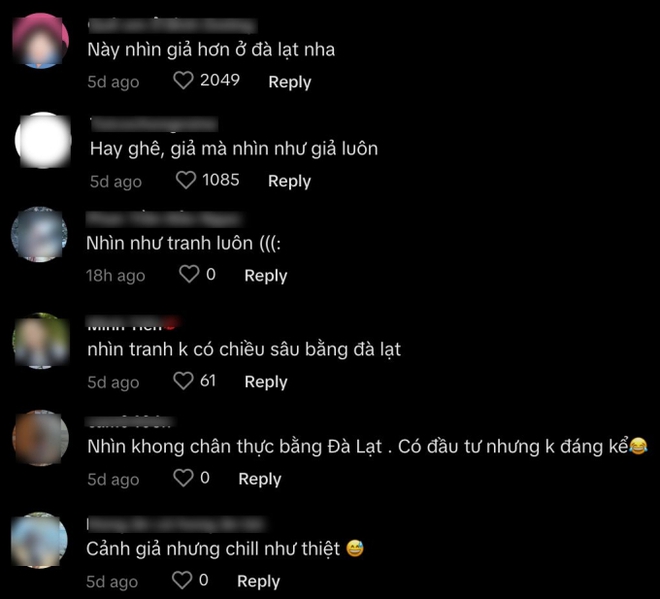Open white avatar of second commenter
Image resolution: width=660 pixels, height=599 pixels.
pos(43,140)
